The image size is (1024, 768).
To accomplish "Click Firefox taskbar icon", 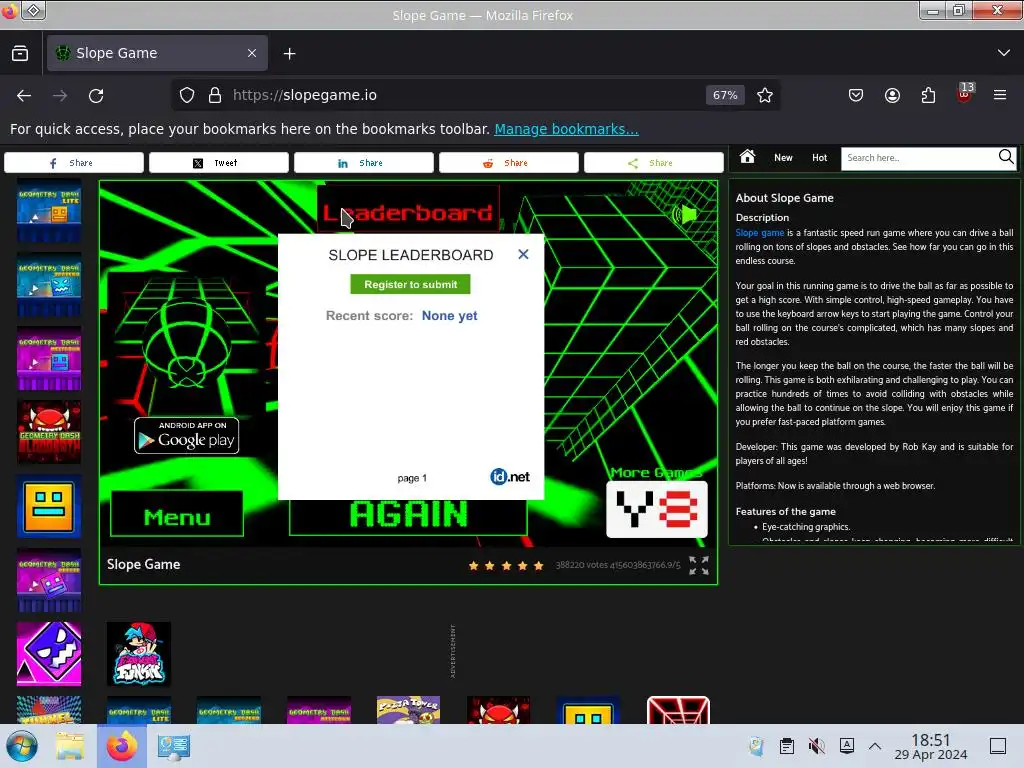I will click(121, 746).
